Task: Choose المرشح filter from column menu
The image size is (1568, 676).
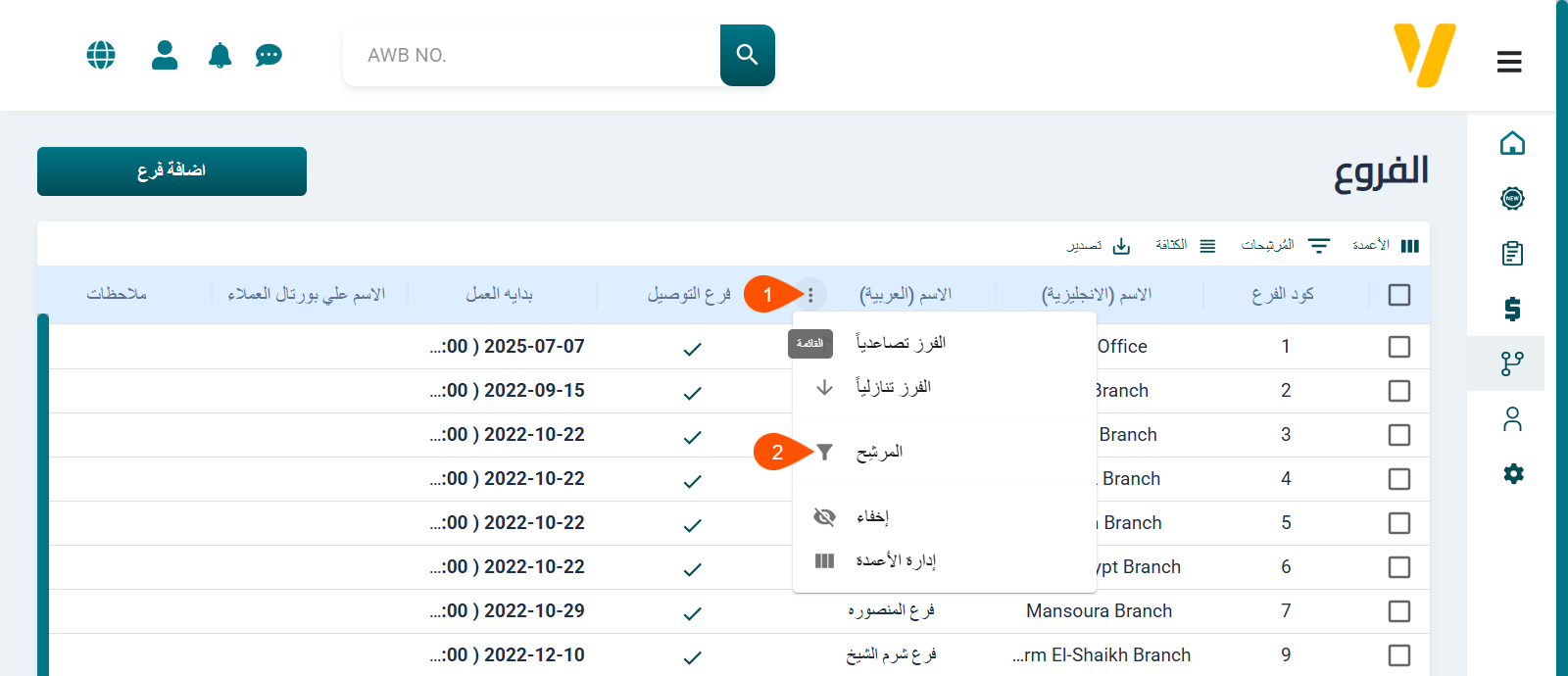Action: [x=878, y=452]
